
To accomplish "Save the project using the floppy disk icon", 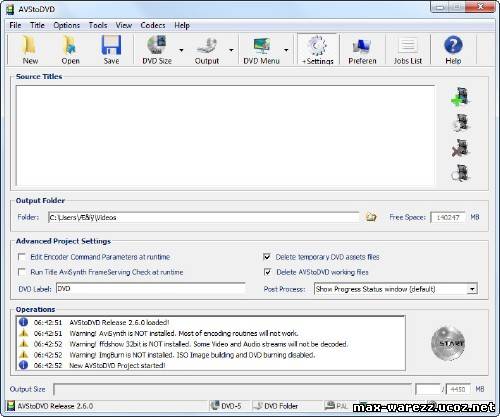I will [x=111, y=50].
